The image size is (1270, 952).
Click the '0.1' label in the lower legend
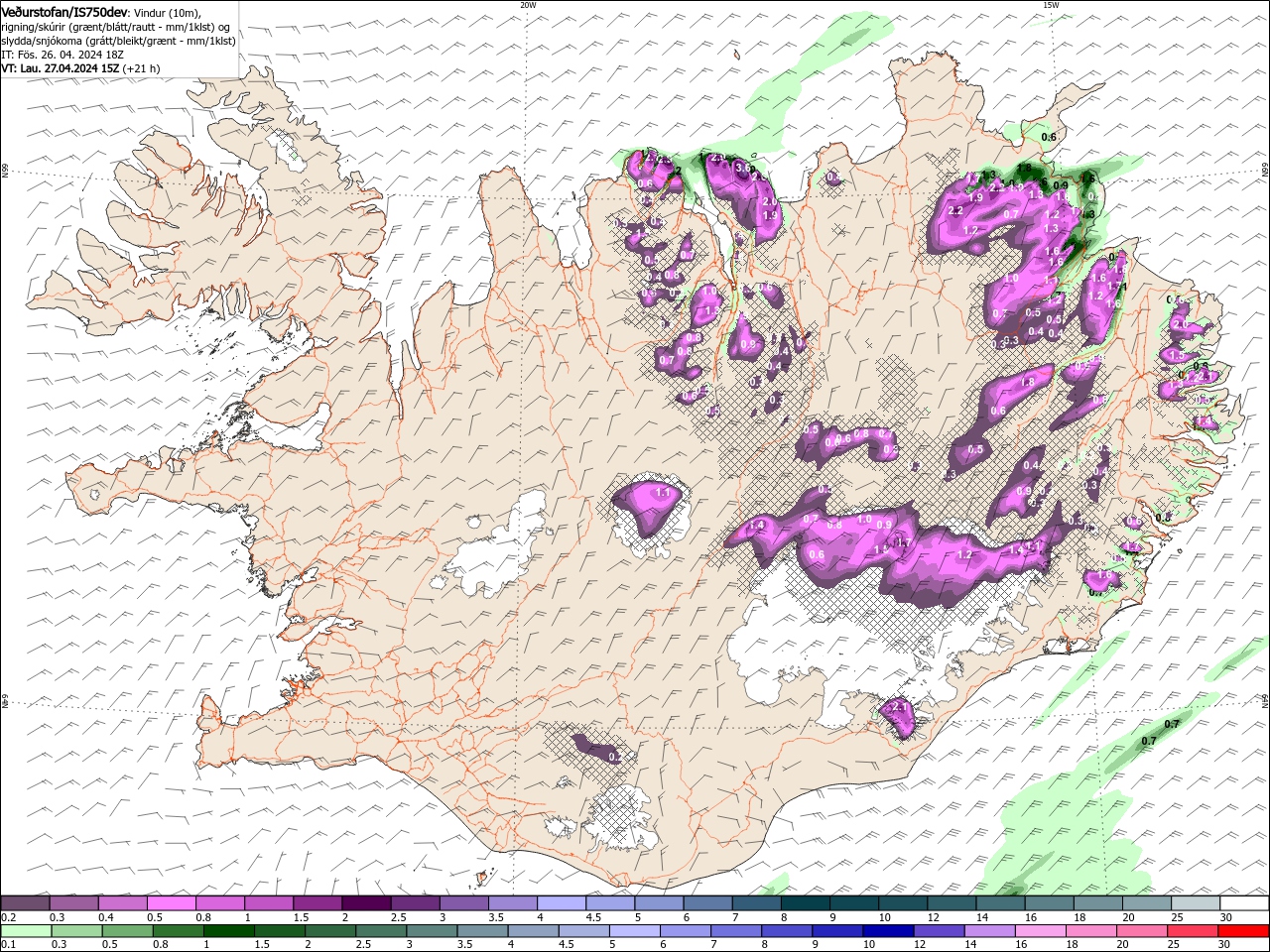8,945
